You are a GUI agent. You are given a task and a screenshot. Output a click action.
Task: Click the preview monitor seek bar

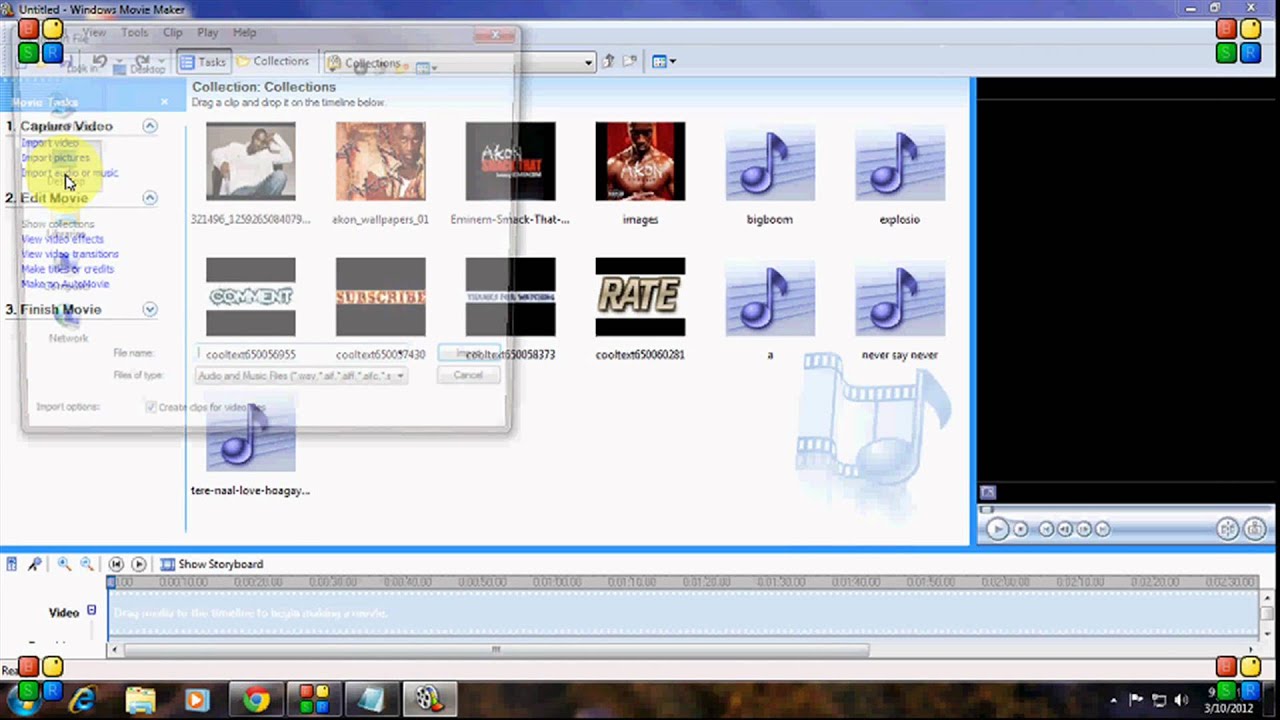pyautogui.click(x=1124, y=509)
